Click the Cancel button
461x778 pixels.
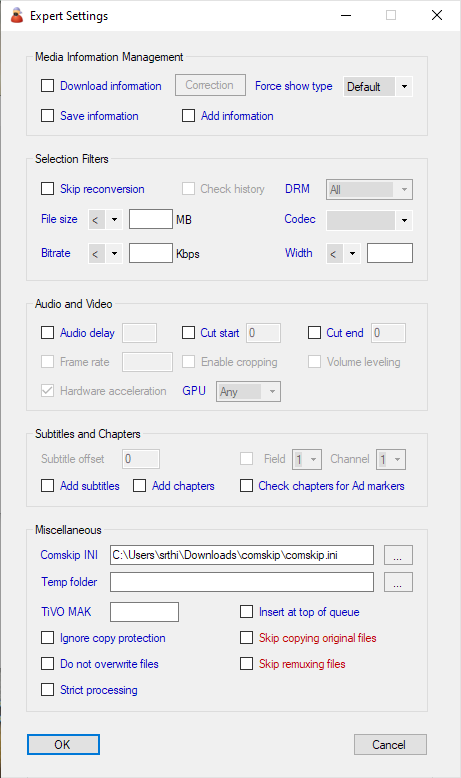tap(390, 745)
